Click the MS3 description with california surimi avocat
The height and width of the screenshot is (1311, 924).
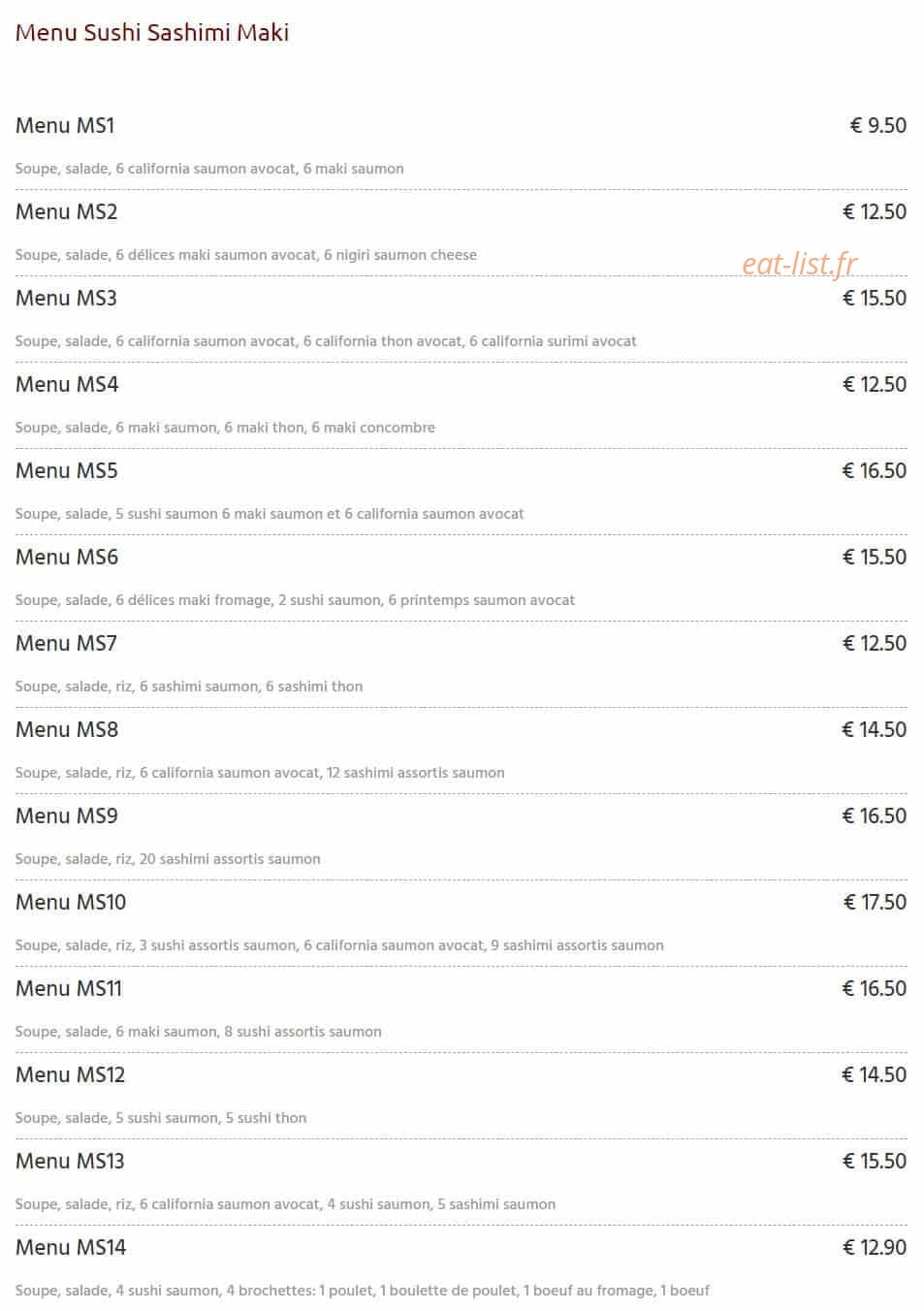pos(326,341)
